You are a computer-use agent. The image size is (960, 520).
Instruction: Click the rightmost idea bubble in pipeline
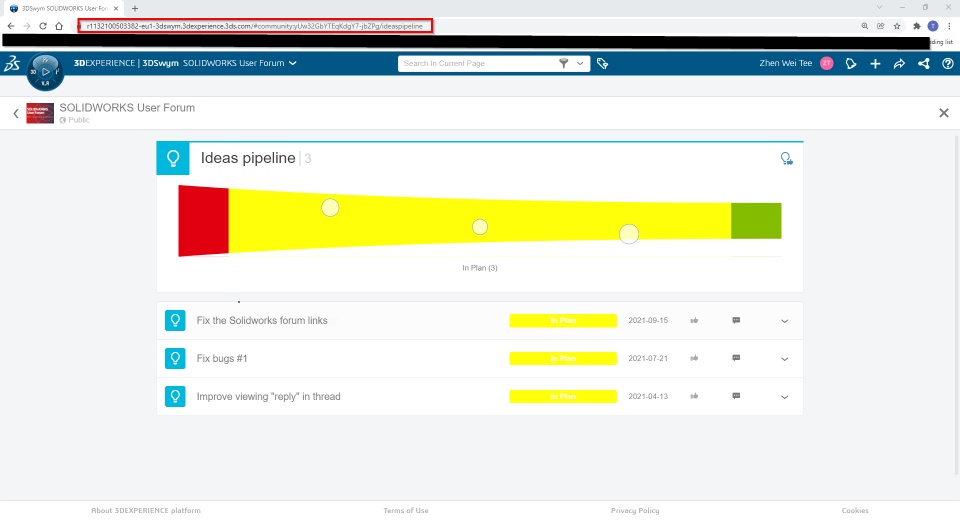(x=629, y=234)
